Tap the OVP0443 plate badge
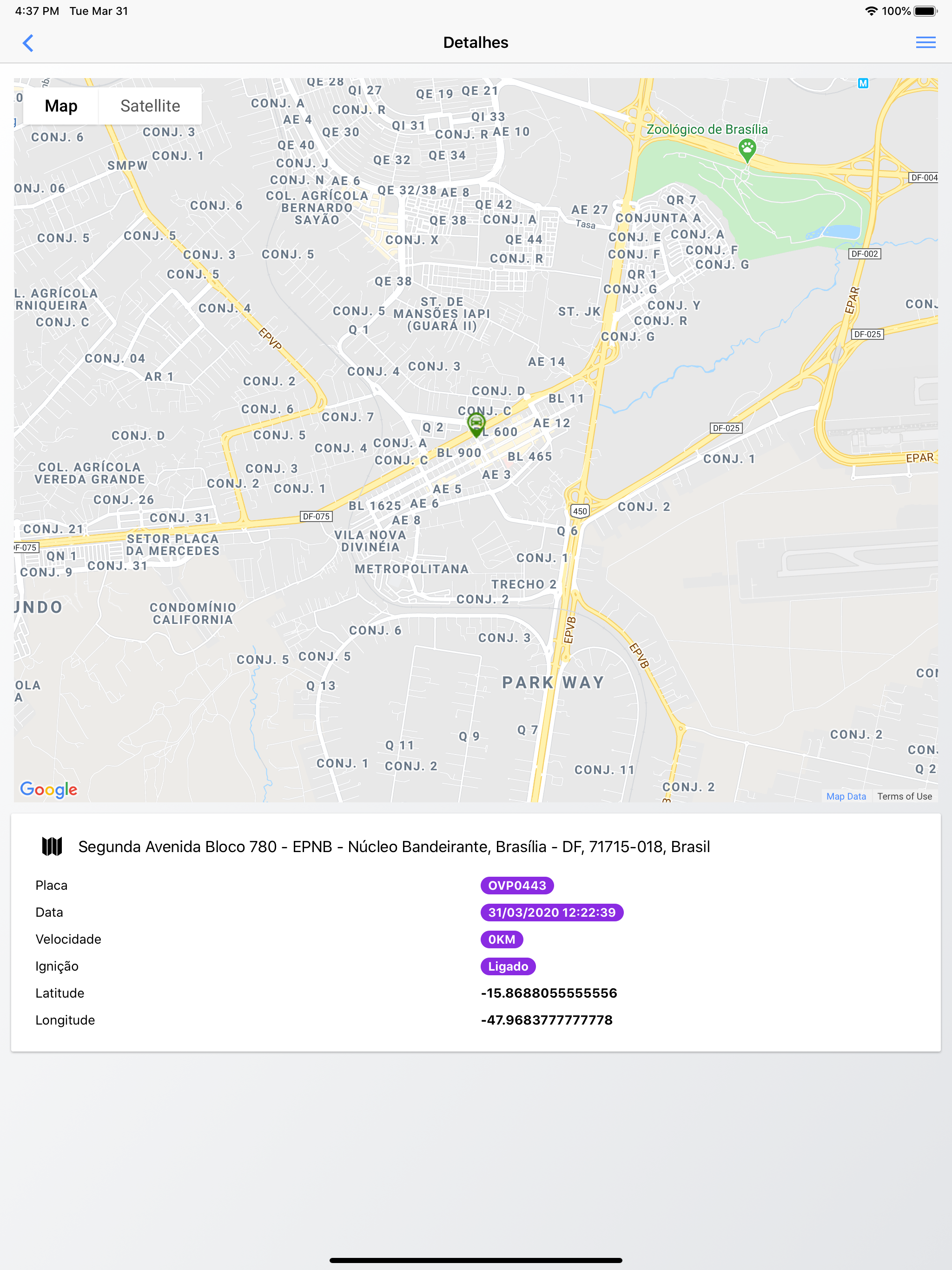This screenshot has height=1270, width=952. pyautogui.click(x=517, y=885)
